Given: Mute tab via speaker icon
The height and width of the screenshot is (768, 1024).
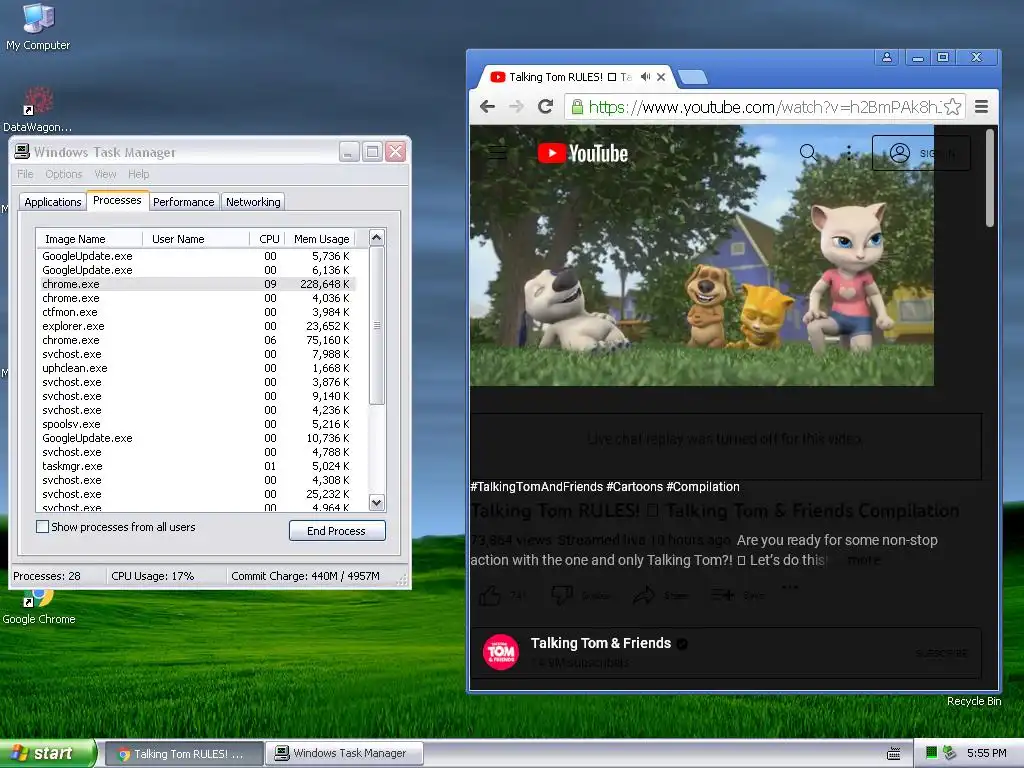Looking at the screenshot, I should point(645,77).
